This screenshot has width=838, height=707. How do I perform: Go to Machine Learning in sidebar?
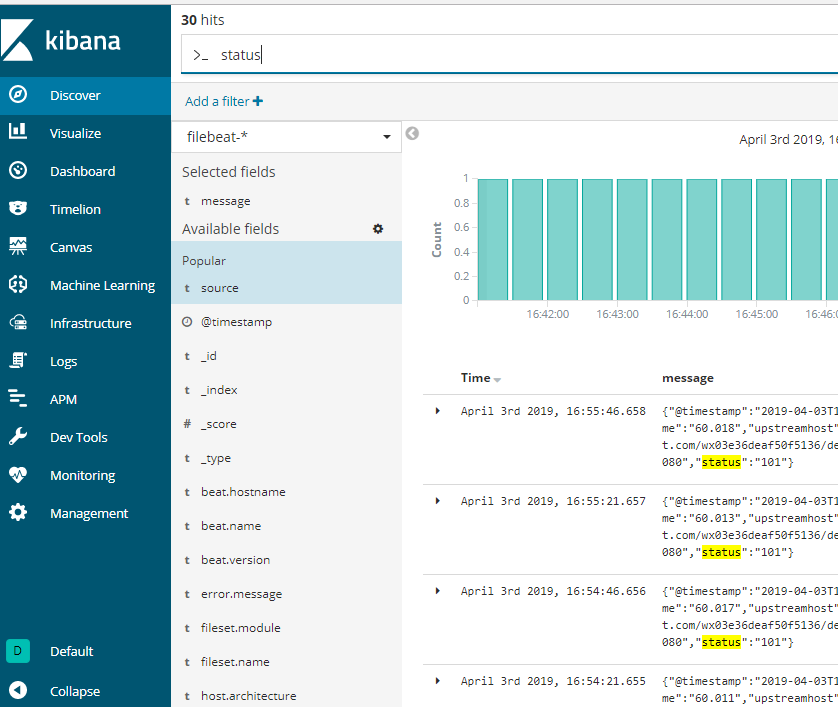(x=103, y=285)
